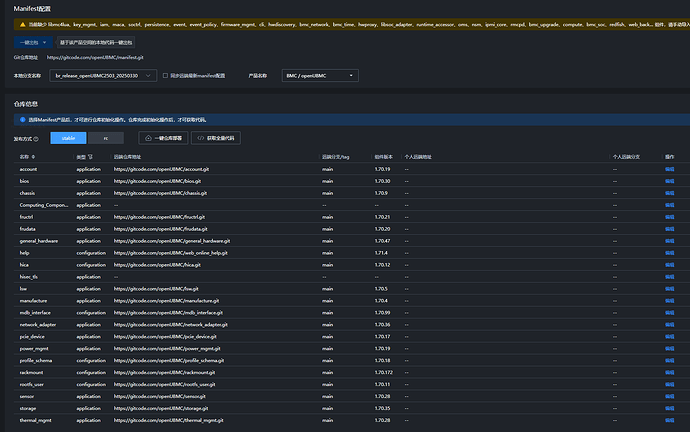Viewport: 690px width, 432px height.
Task: Click 编辑 link for the bios row
Action: point(670,181)
